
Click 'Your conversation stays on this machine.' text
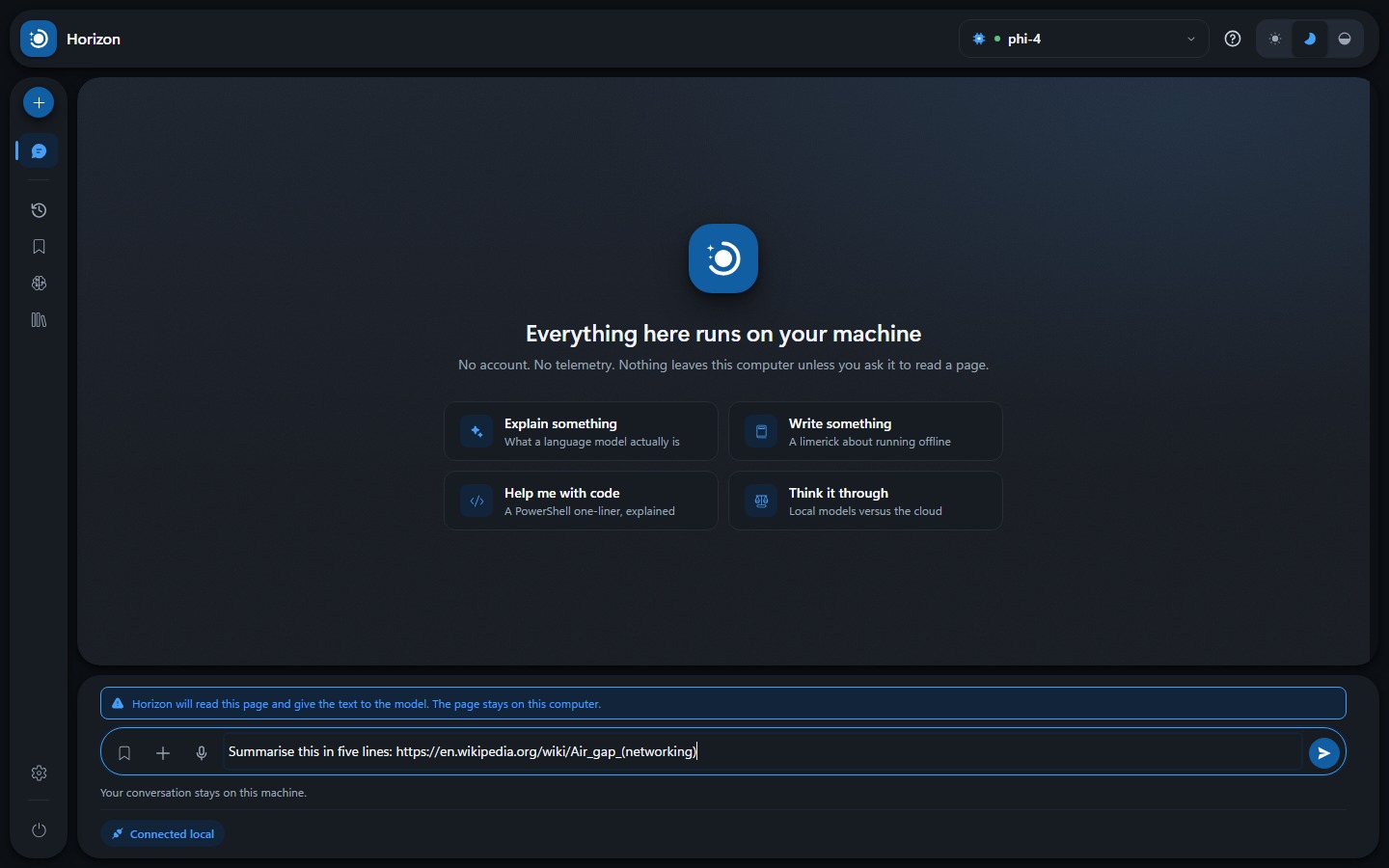coord(204,793)
